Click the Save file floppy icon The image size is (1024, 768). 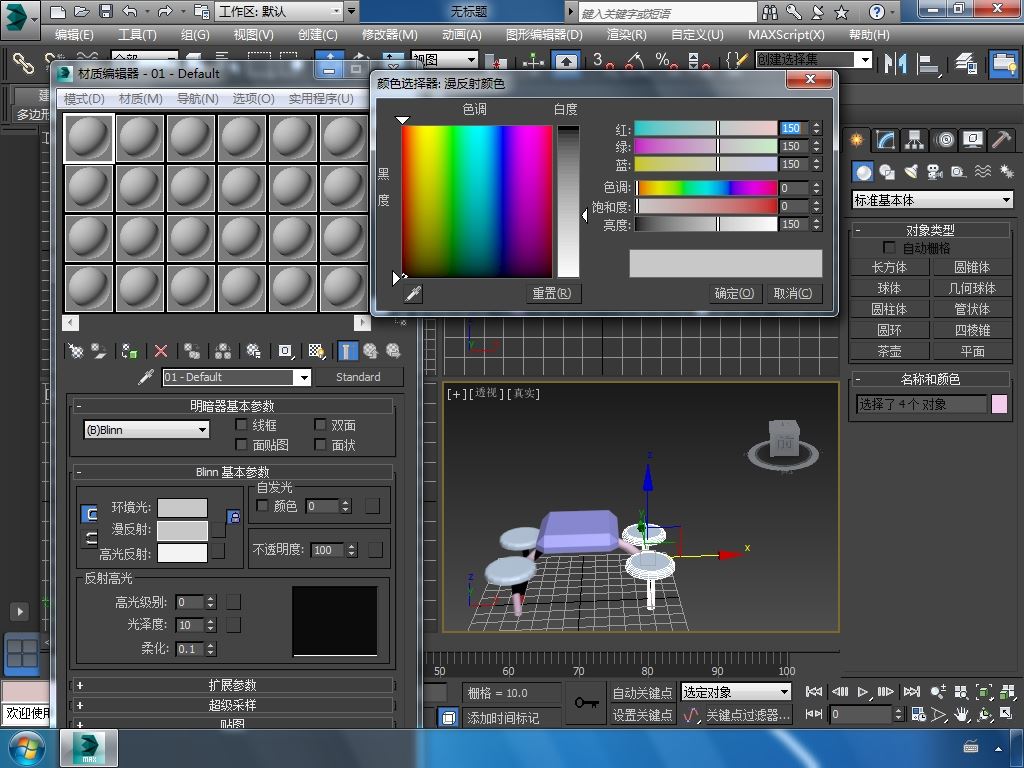[x=106, y=12]
